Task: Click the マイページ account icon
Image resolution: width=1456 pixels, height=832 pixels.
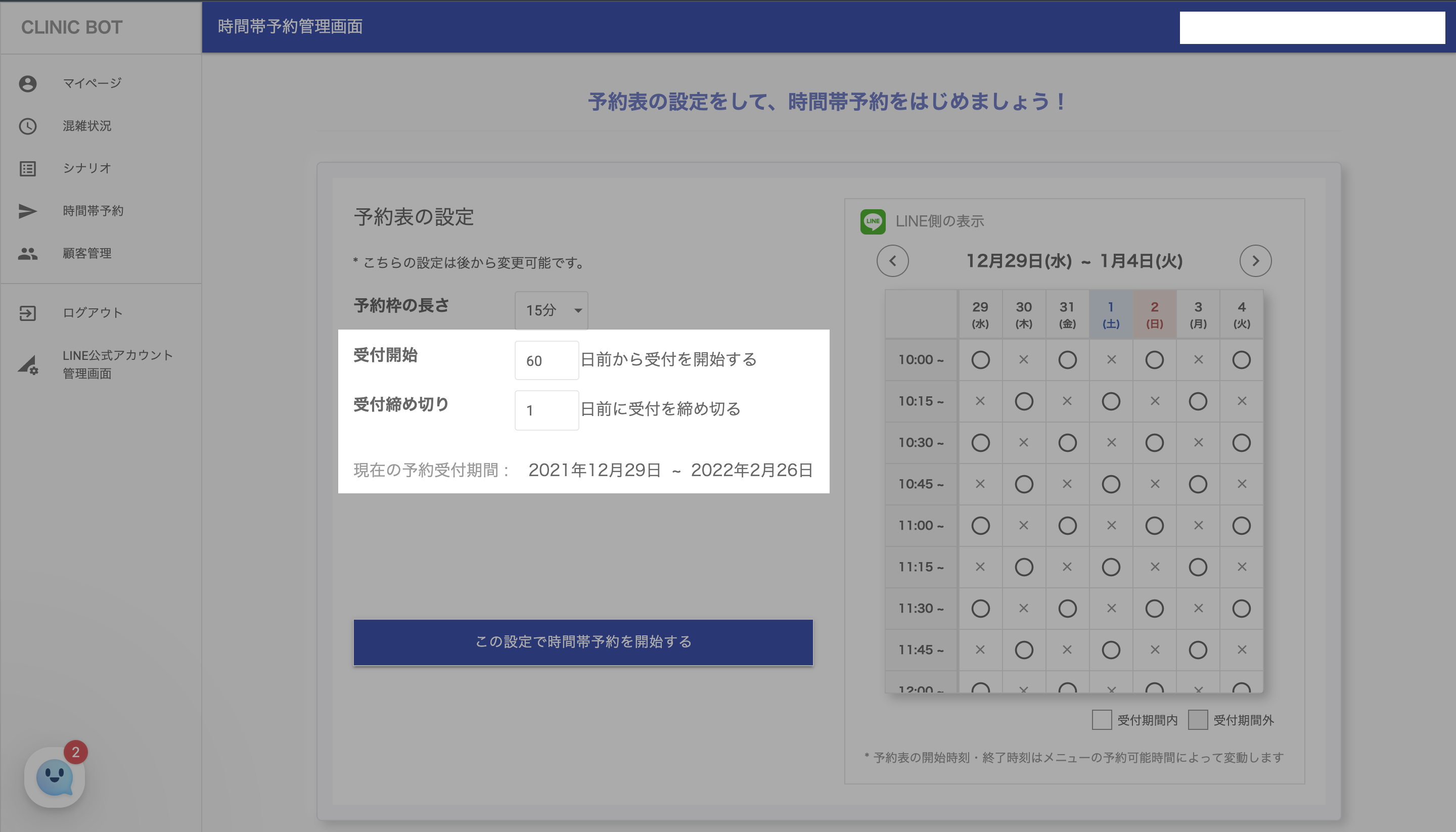Action: coord(27,83)
